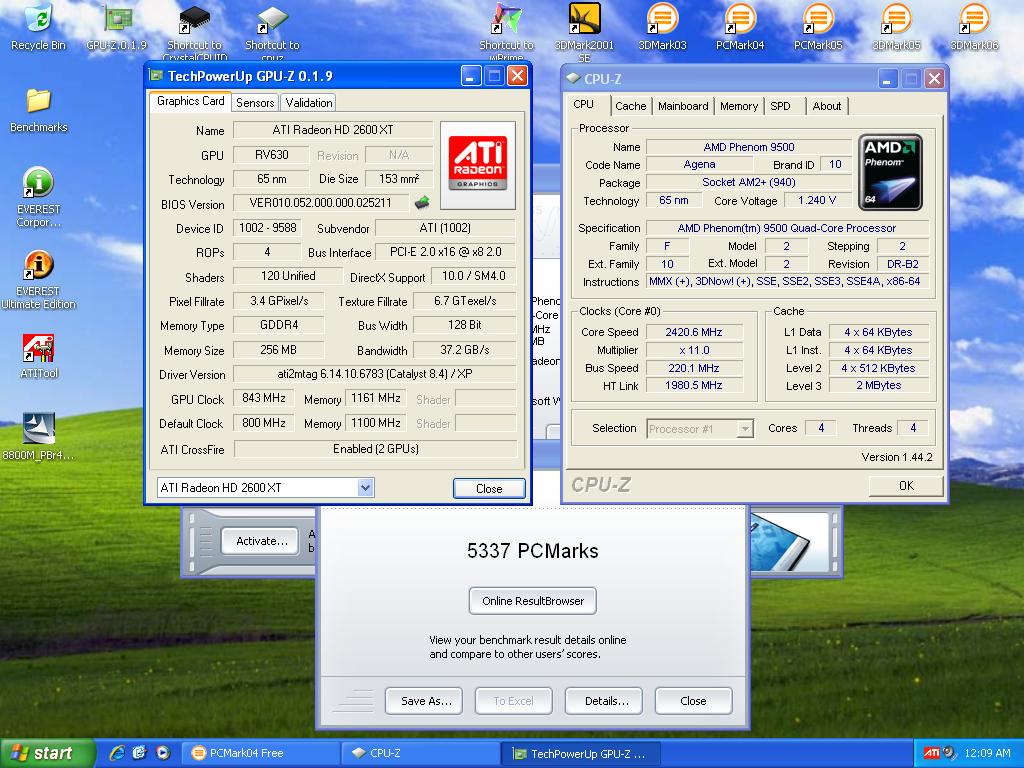Click OK in the CPU-Z window
1024x768 pixels.
[x=906, y=485]
